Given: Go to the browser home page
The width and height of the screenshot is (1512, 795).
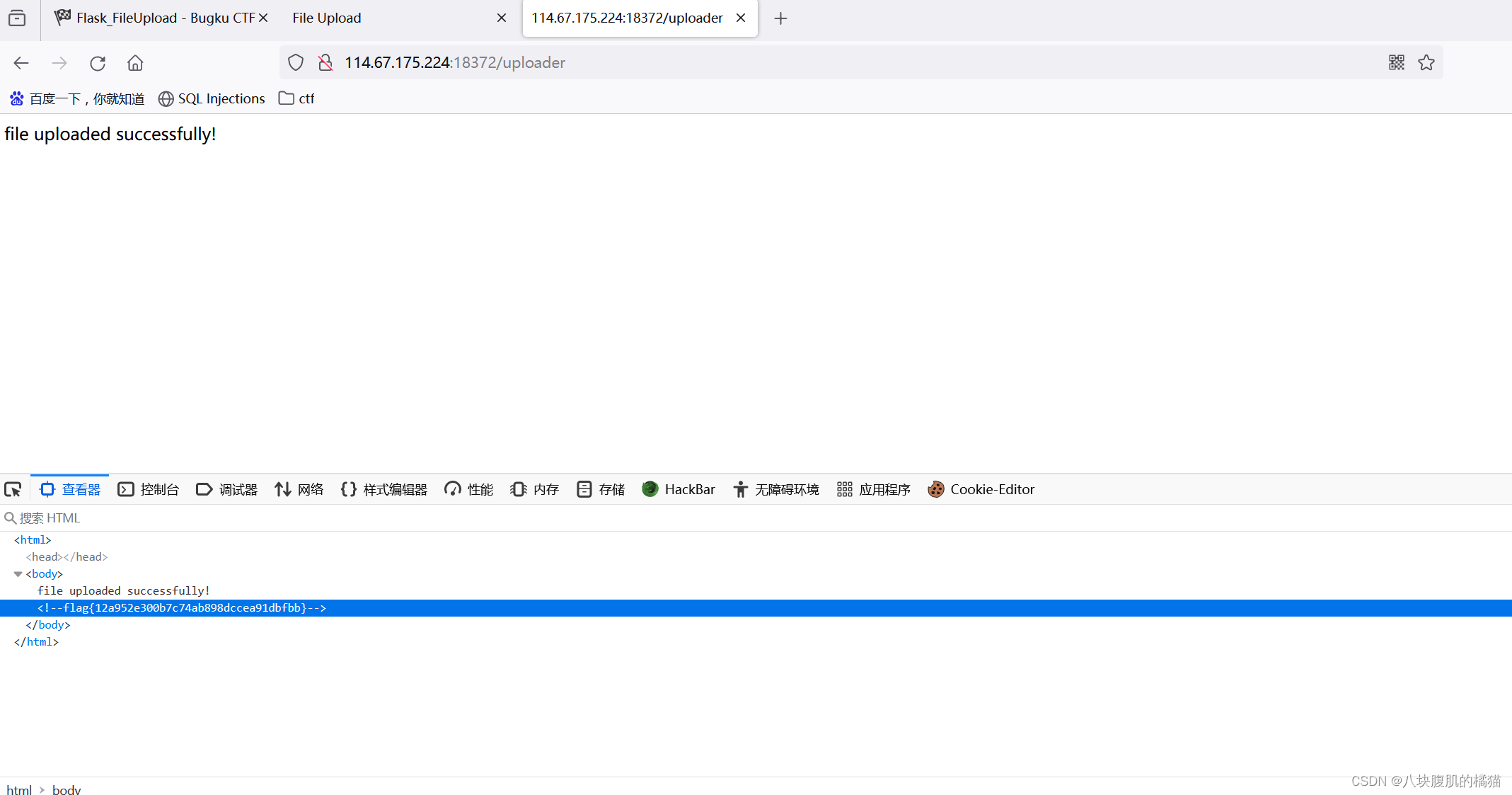Looking at the screenshot, I should click(135, 63).
